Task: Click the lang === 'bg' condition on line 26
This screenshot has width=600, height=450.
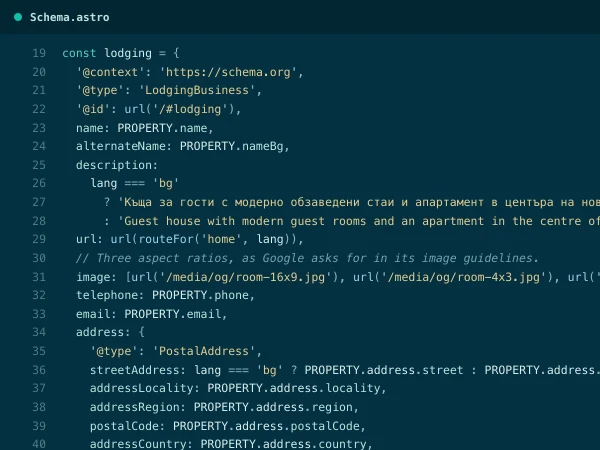Action: (x=134, y=183)
